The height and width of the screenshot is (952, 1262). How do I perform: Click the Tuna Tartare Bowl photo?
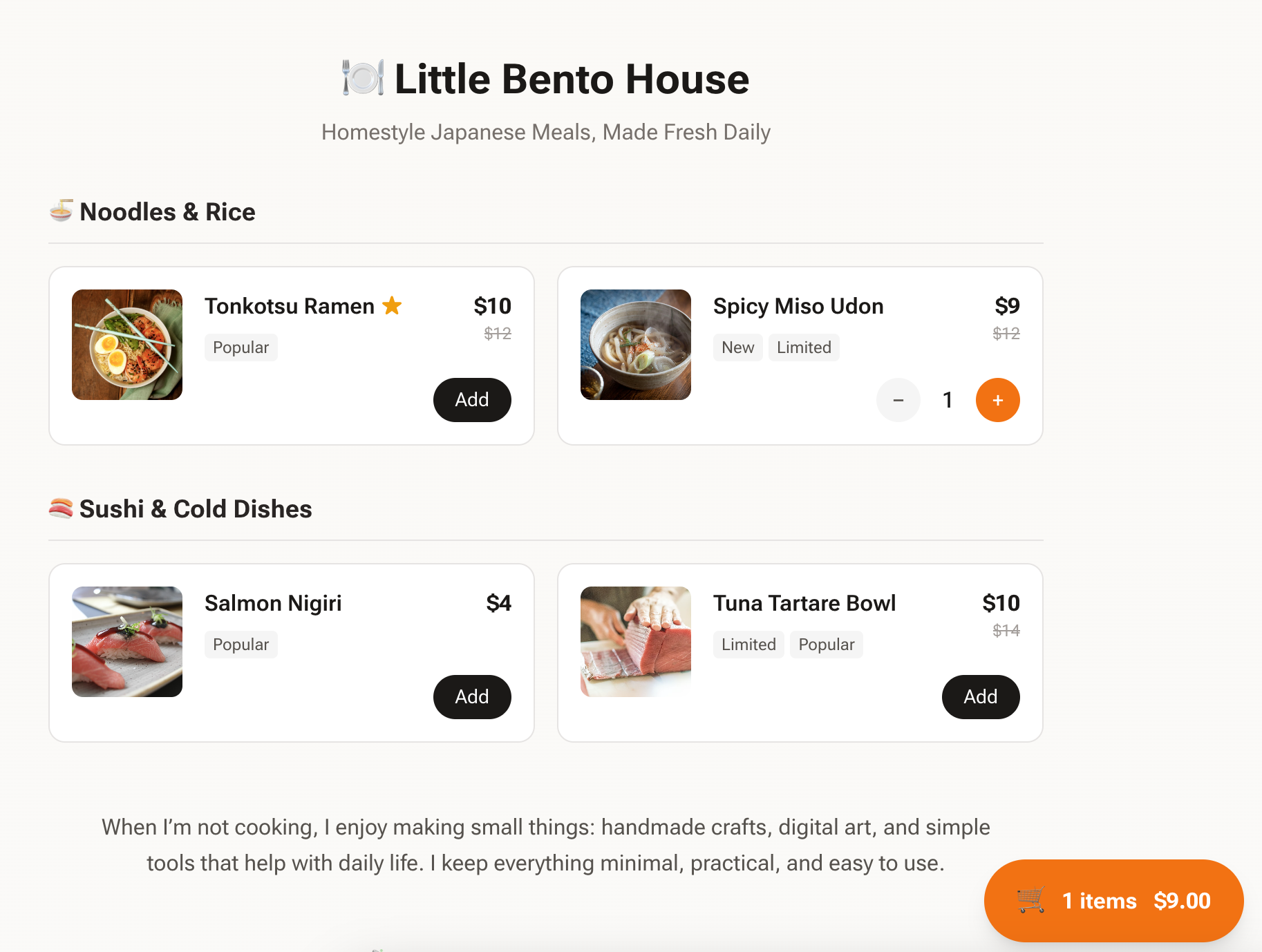[x=636, y=642]
